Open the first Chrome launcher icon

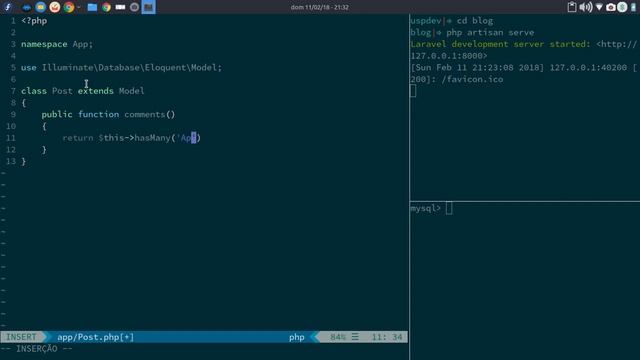click(69, 7)
